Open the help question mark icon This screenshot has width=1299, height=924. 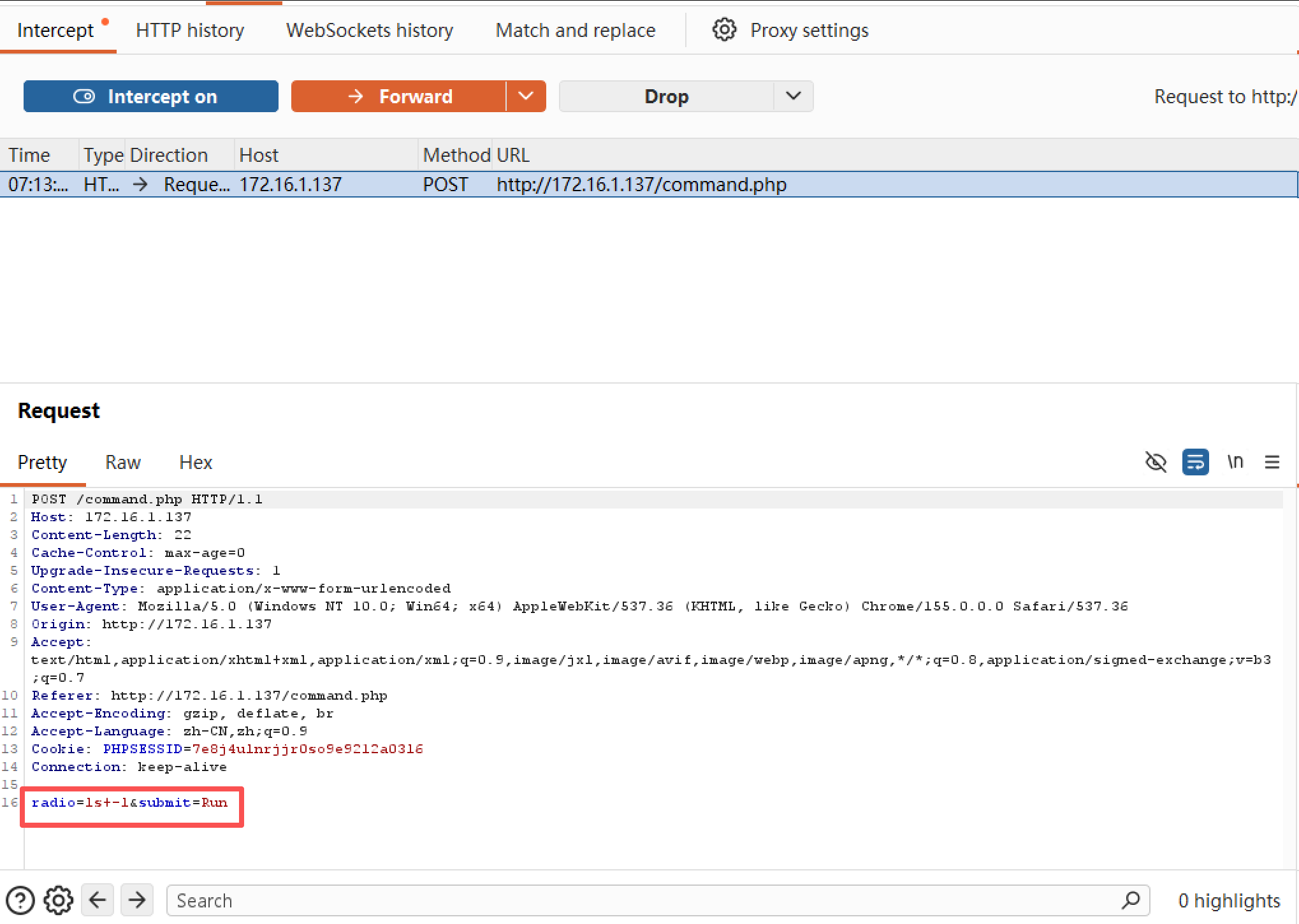20,900
